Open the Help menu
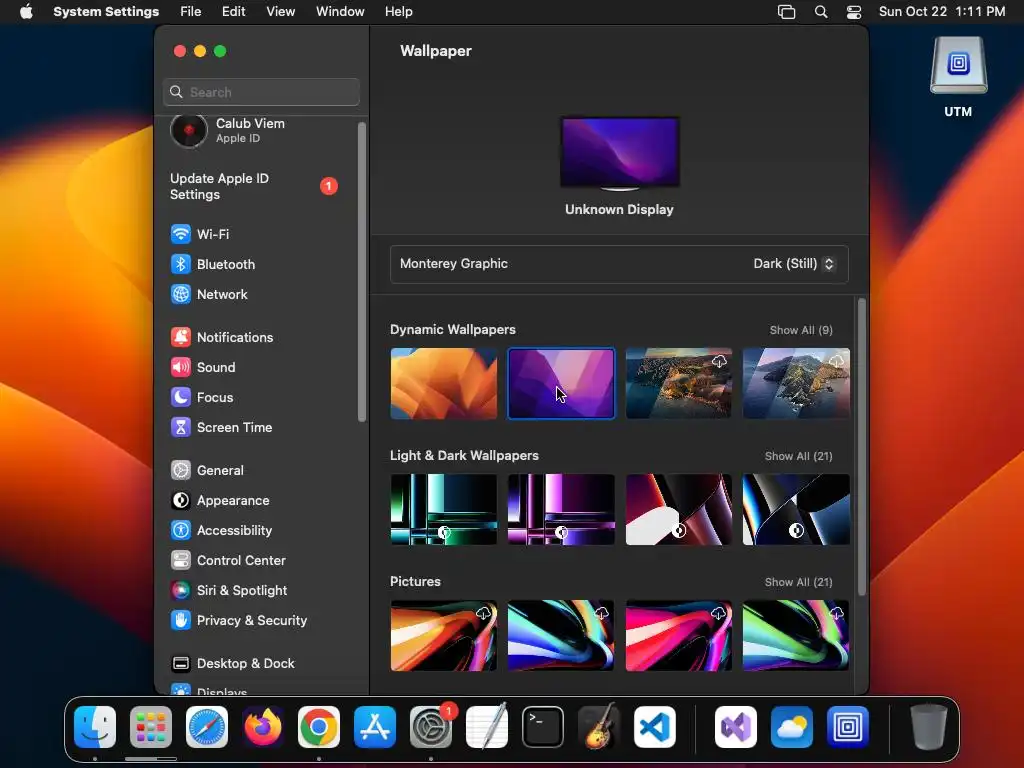This screenshot has height=768, width=1024. click(x=398, y=12)
